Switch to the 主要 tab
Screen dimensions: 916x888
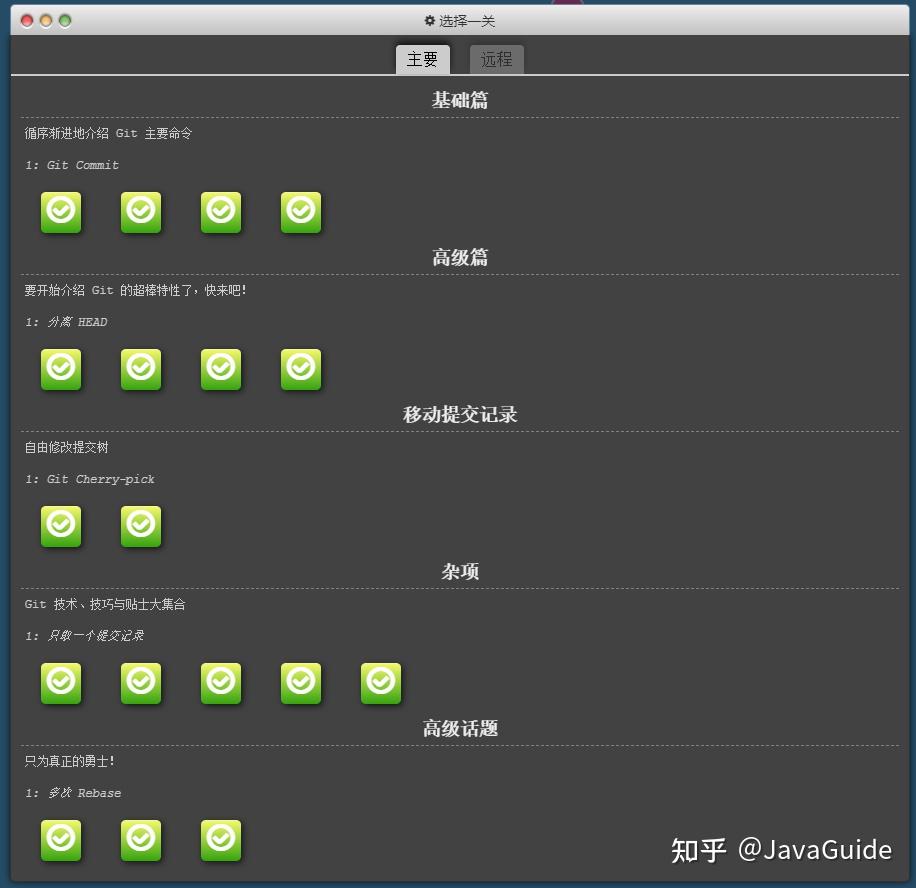point(422,60)
